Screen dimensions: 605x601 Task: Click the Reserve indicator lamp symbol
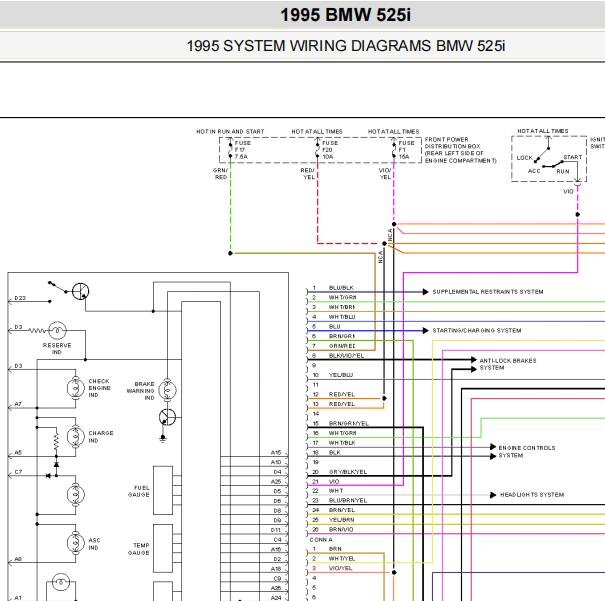[x=57, y=331]
